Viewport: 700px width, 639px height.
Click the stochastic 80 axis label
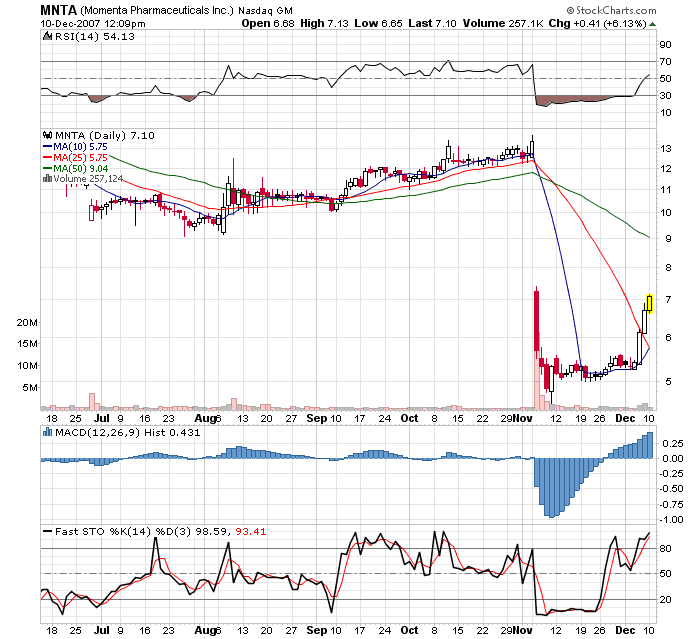(665, 548)
